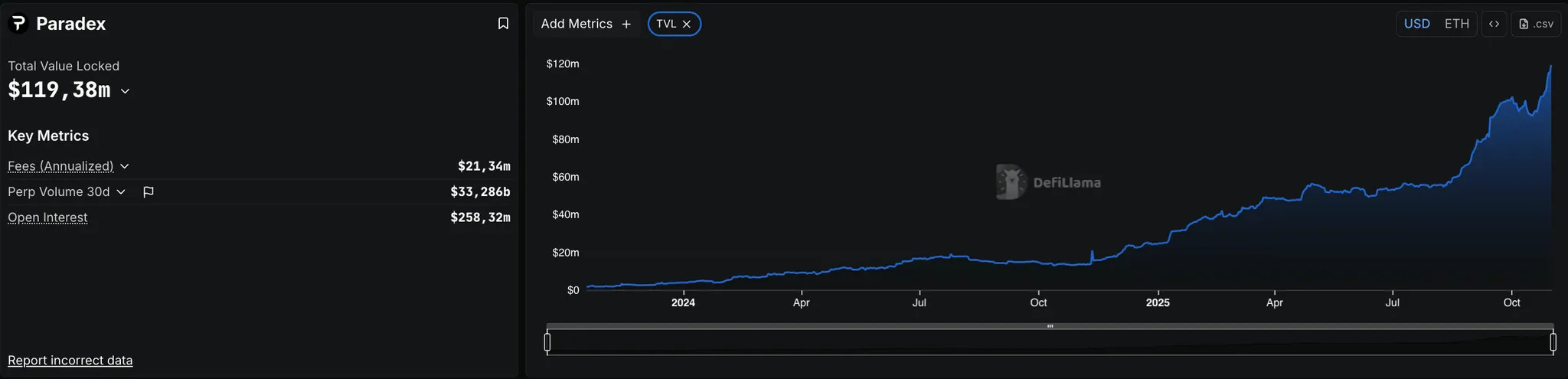Viewport: 1568px width, 379px height.
Task: Click the Open Interest label
Action: [47, 217]
